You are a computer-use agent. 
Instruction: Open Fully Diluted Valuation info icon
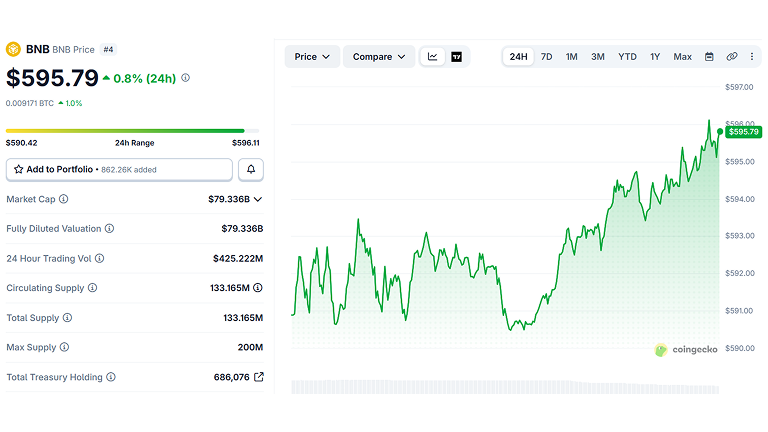110,228
